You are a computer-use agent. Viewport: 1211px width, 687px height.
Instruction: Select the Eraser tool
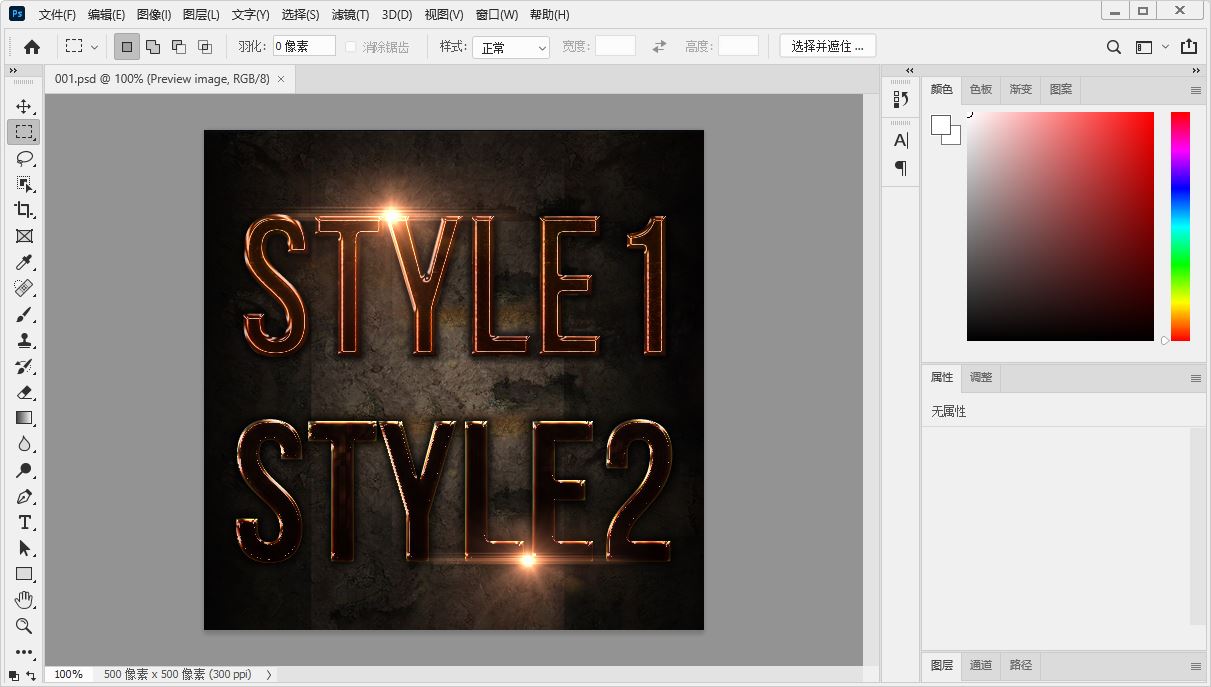click(x=24, y=392)
